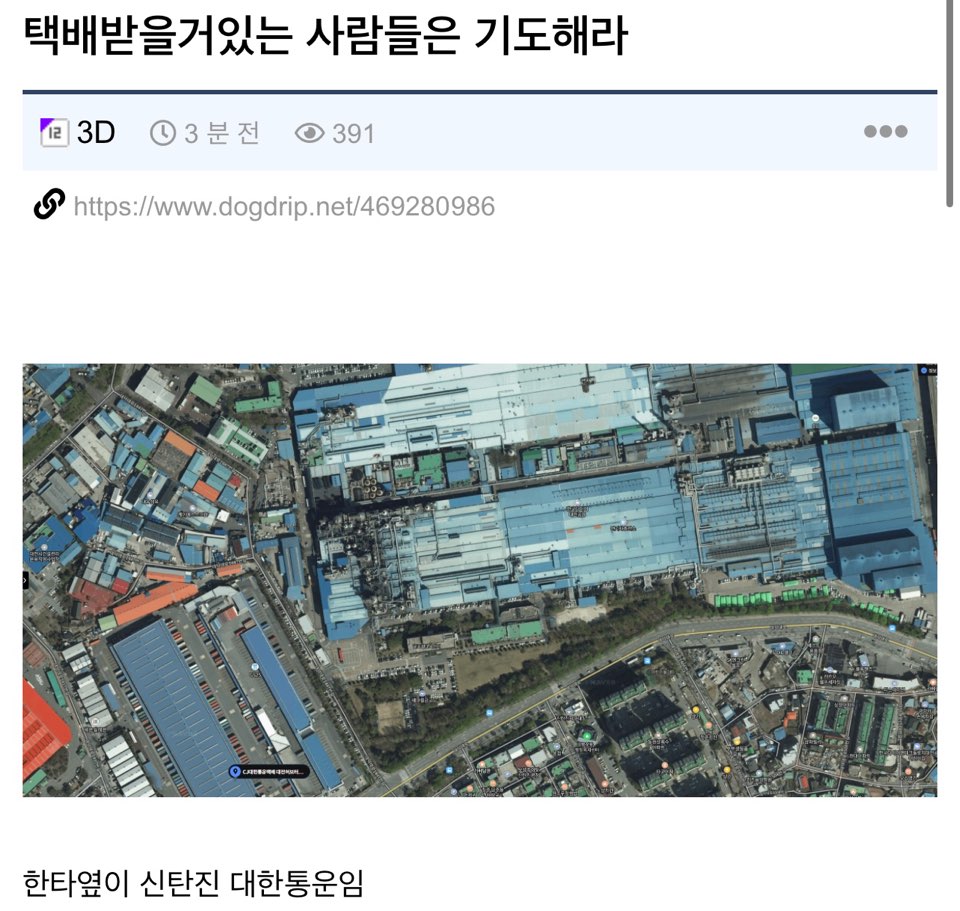960x911 pixels.
Task: Click the text '한타옆이 신탄진 대한통운임'
Action: (193, 883)
